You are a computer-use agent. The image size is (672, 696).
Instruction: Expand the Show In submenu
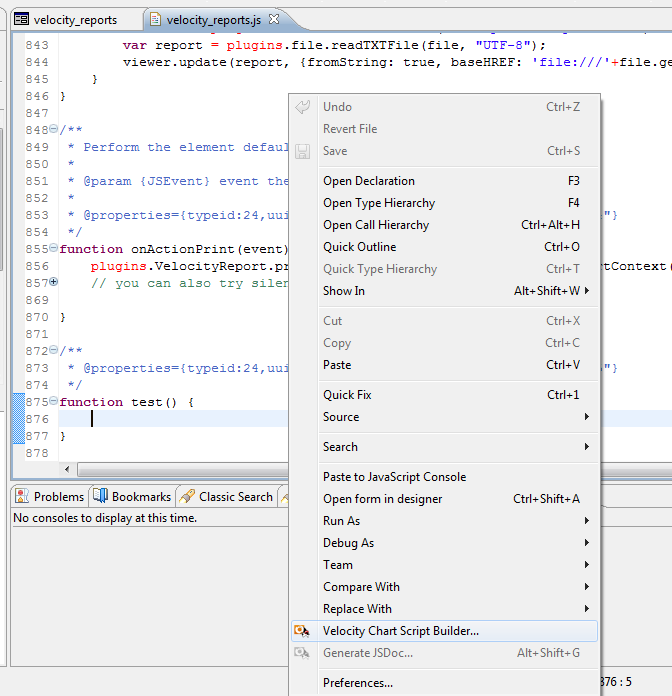click(444, 291)
